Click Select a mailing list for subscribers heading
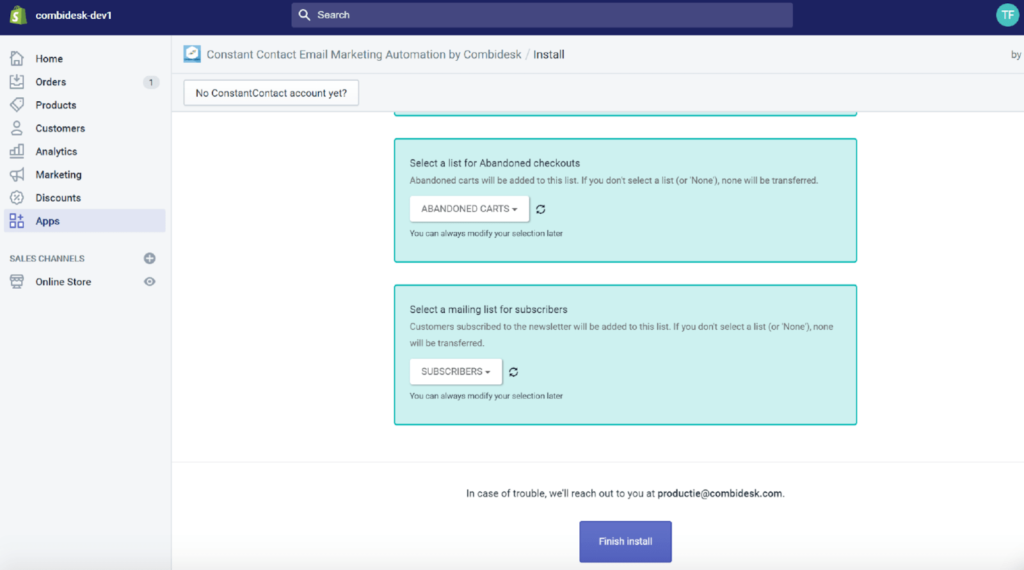The height and width of the screenshot is (570, 1024). (488, 309)
